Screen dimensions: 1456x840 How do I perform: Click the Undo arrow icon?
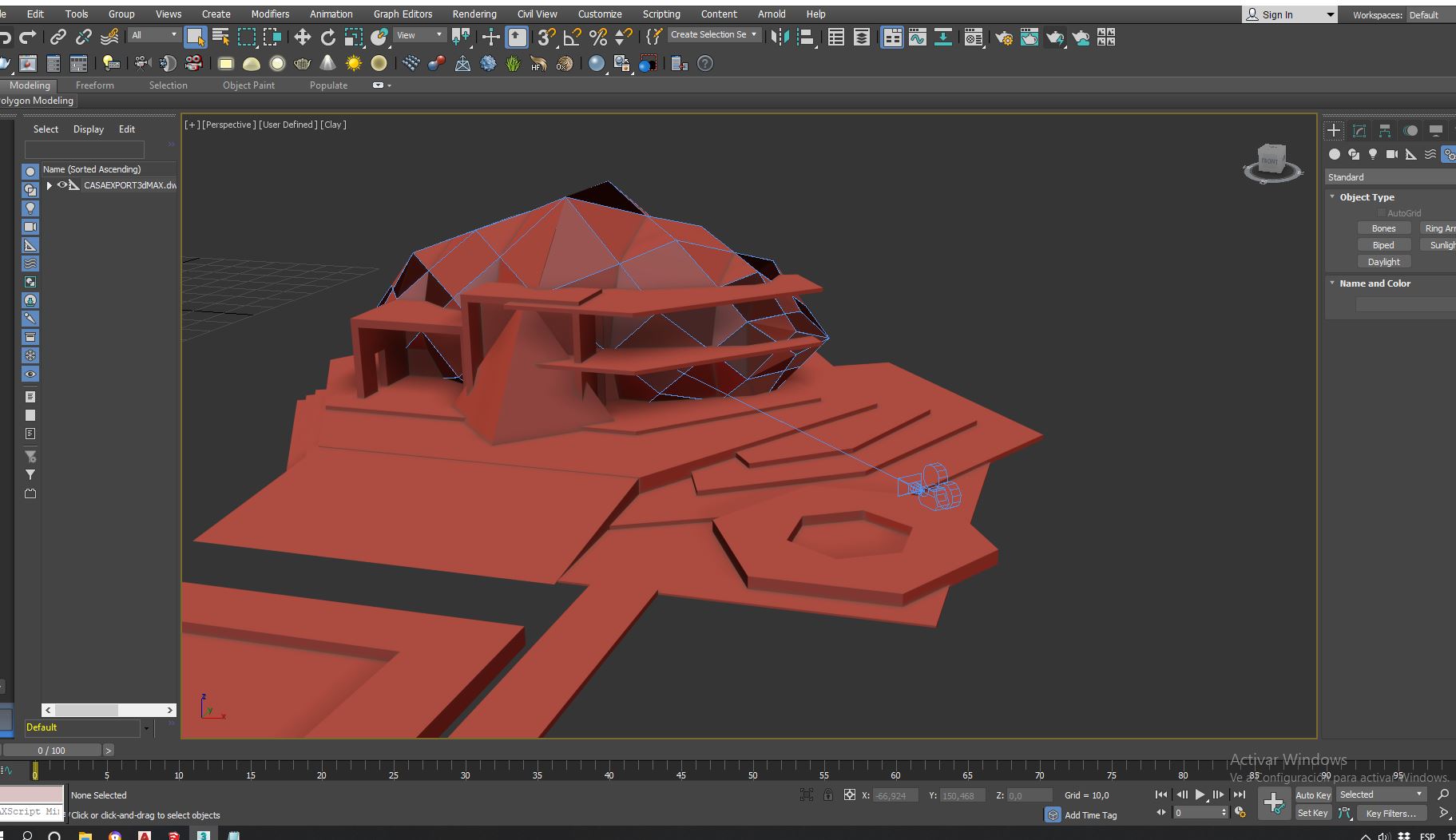coord(6,37)
